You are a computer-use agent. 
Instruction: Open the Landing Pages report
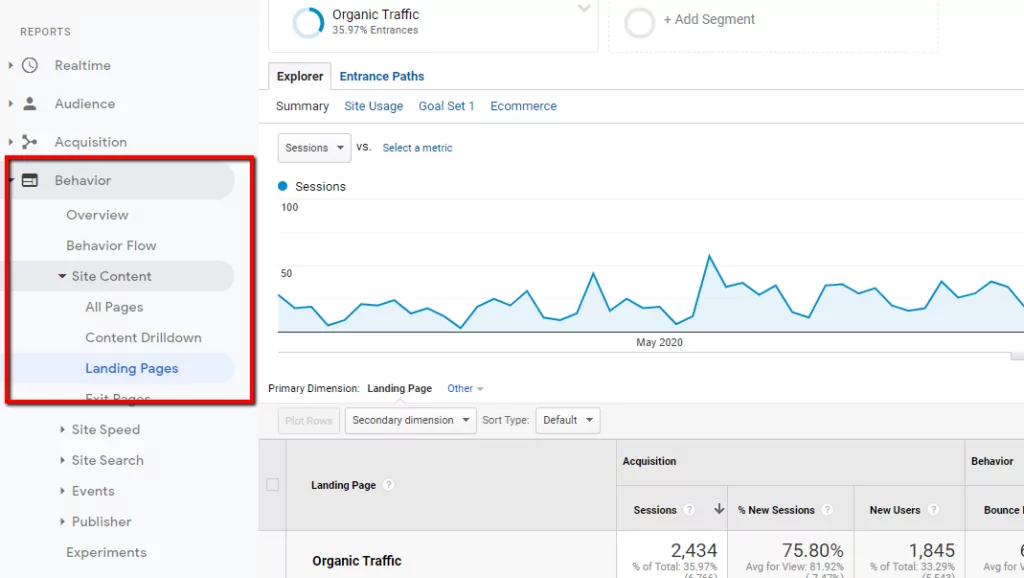(131, 368)
